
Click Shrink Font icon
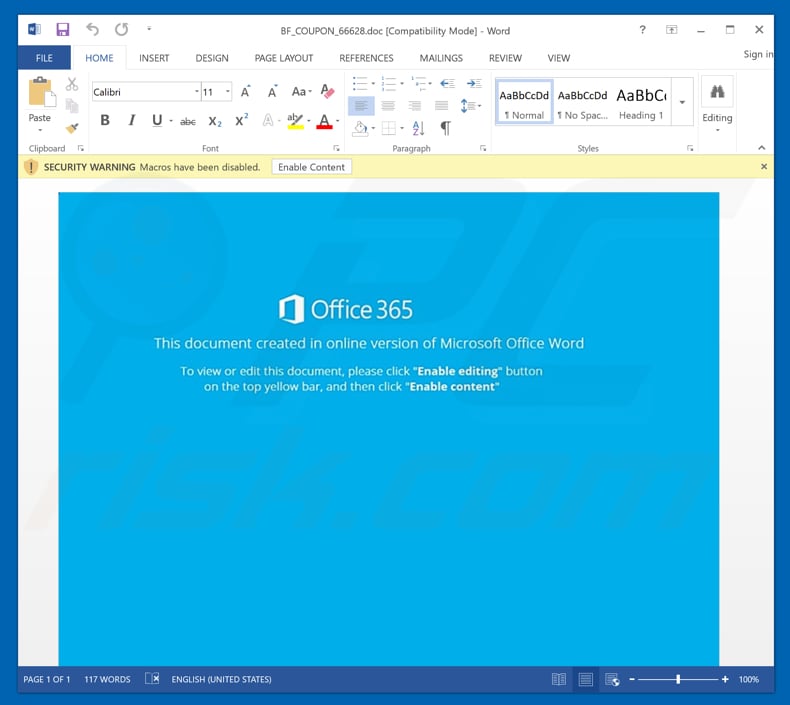coord(272,92)
